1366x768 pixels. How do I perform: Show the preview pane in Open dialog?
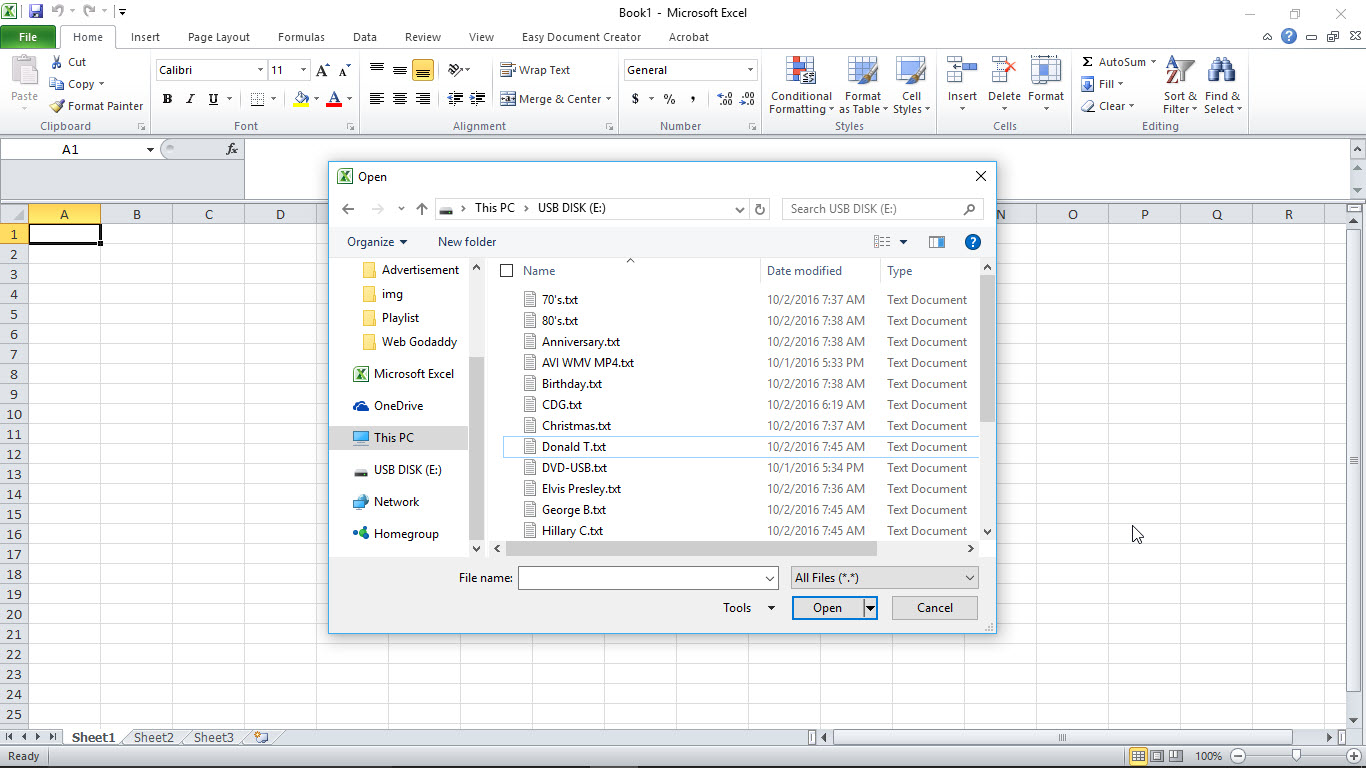click(937, 242)
